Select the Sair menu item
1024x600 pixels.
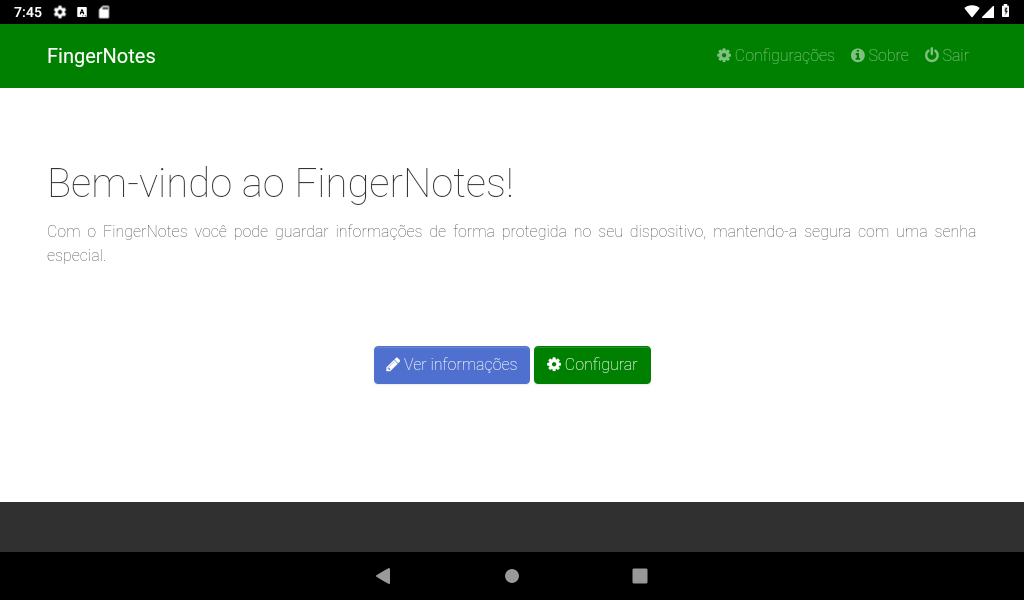tap(947, 55)
